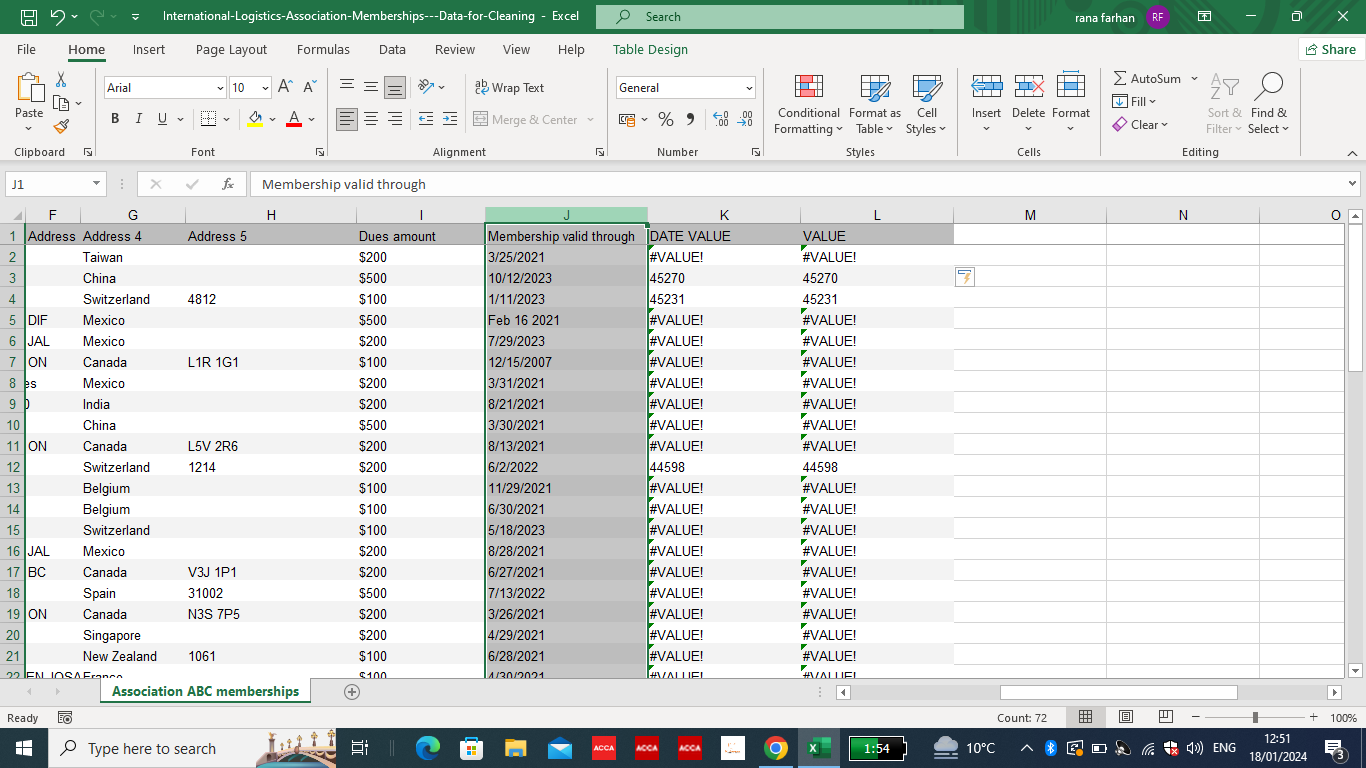Switch to the Page Layout tab
The height and width of the screenshot is (768, 1366).
click(231, 49)
